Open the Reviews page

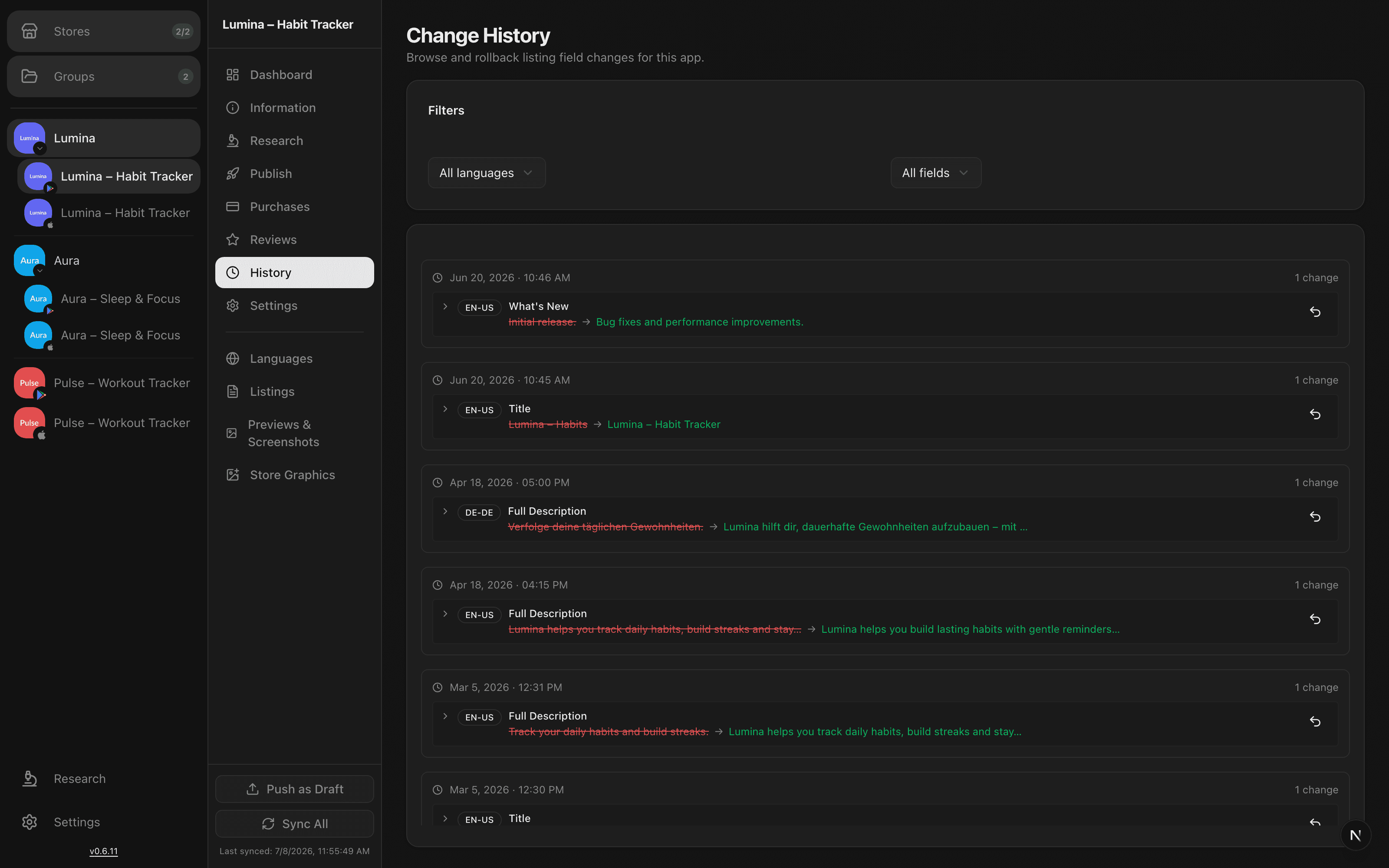(x=294, y=240)
